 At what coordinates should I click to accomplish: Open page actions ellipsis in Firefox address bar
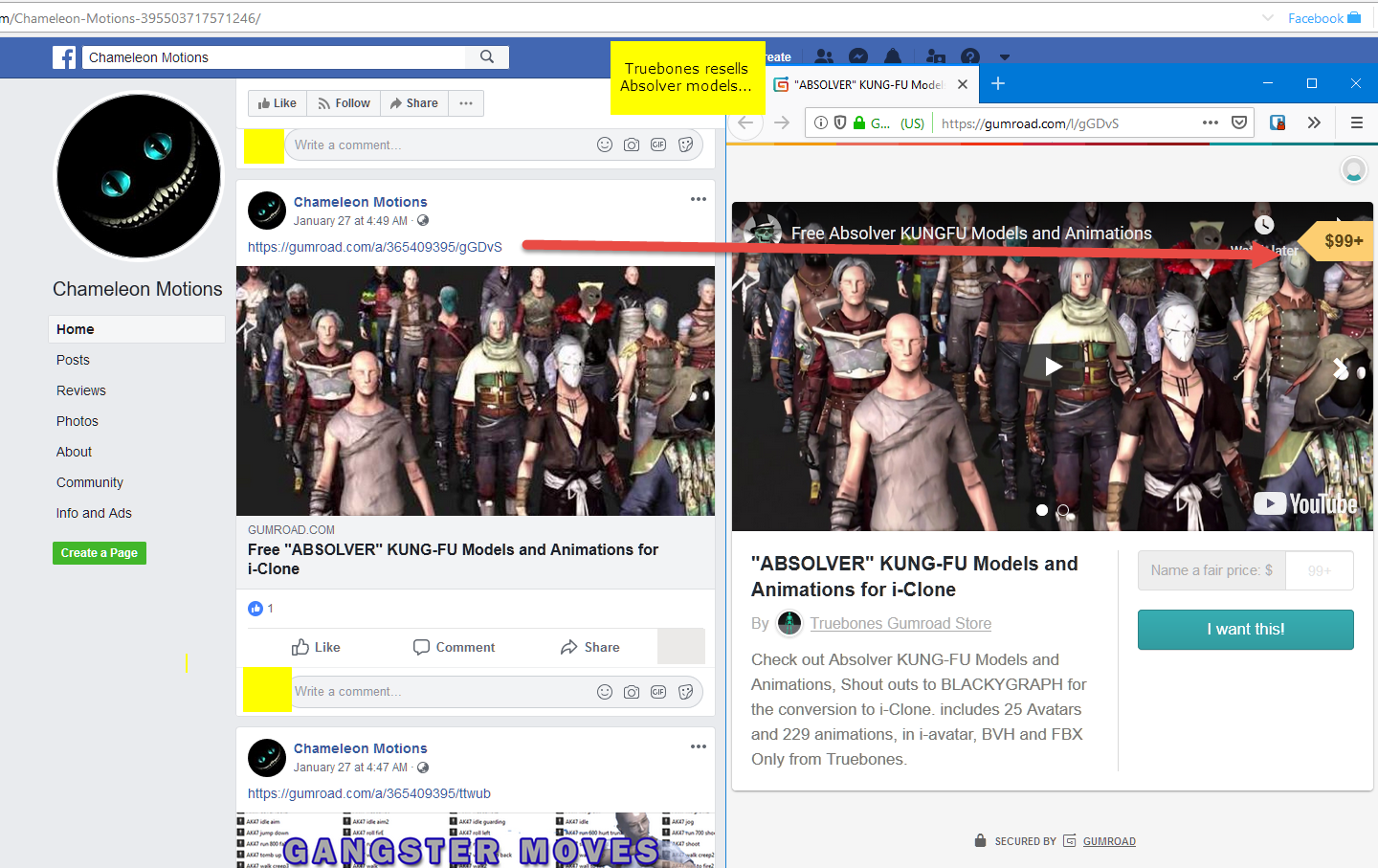pos(1211,122)
